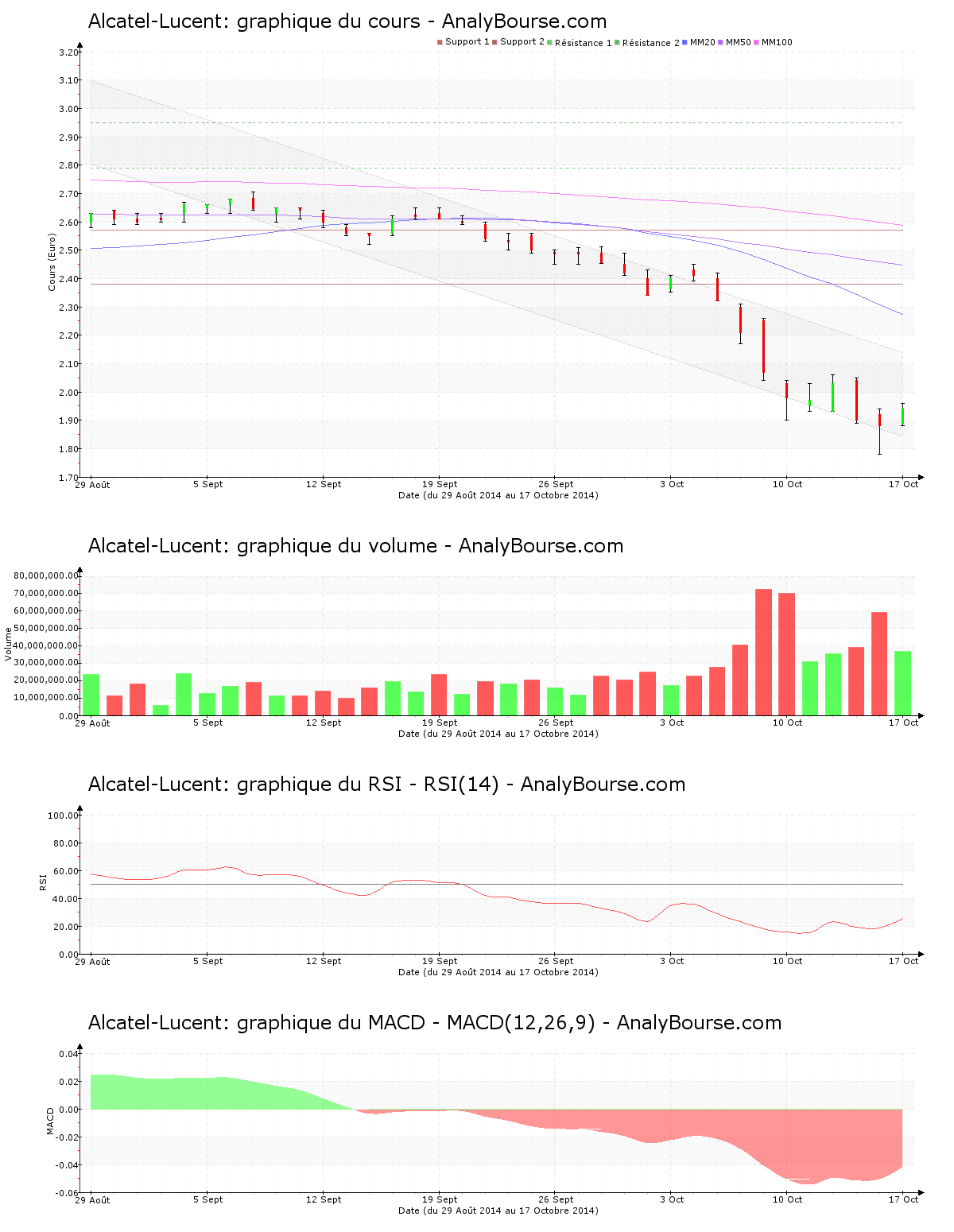Click the -0.02 value on MACD axis
The height and width of the screenshot is (1232, 954).
coord(68,1137)
